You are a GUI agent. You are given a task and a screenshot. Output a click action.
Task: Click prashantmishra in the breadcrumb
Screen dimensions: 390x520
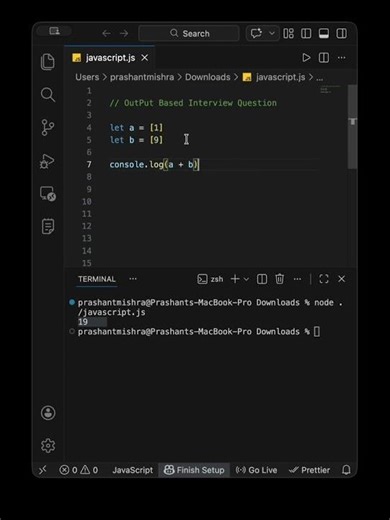click(142, 77)
